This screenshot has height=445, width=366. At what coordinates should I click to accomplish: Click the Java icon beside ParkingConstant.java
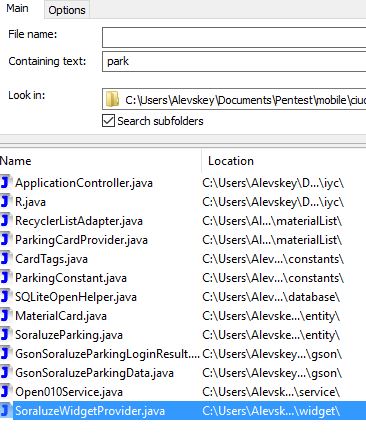coord(6,278)
